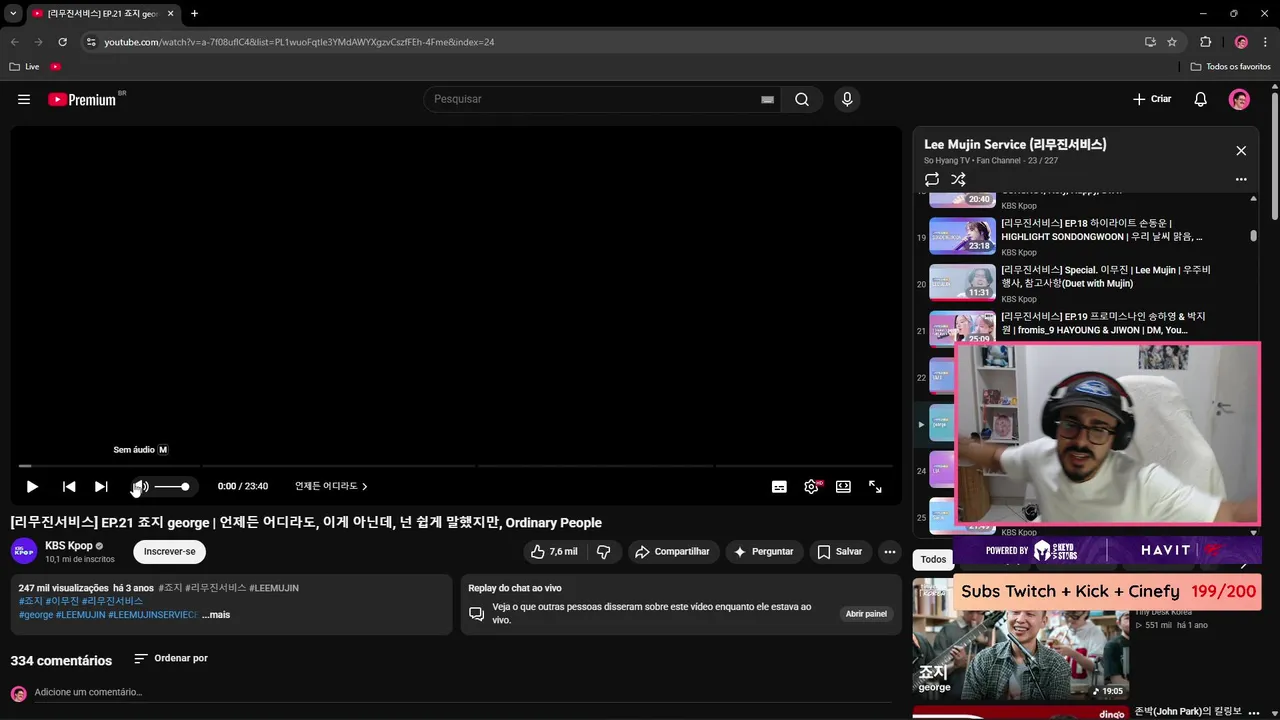Open playlist more options ellipsis

click(1241, 180)
